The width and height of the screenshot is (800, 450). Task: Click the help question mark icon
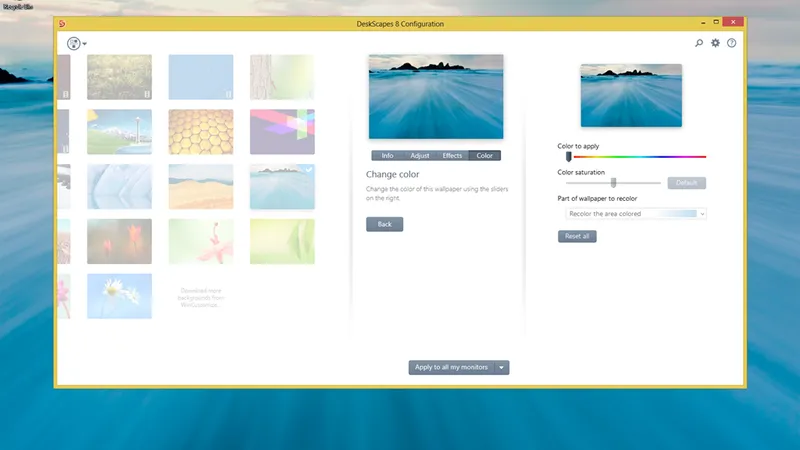731,43
